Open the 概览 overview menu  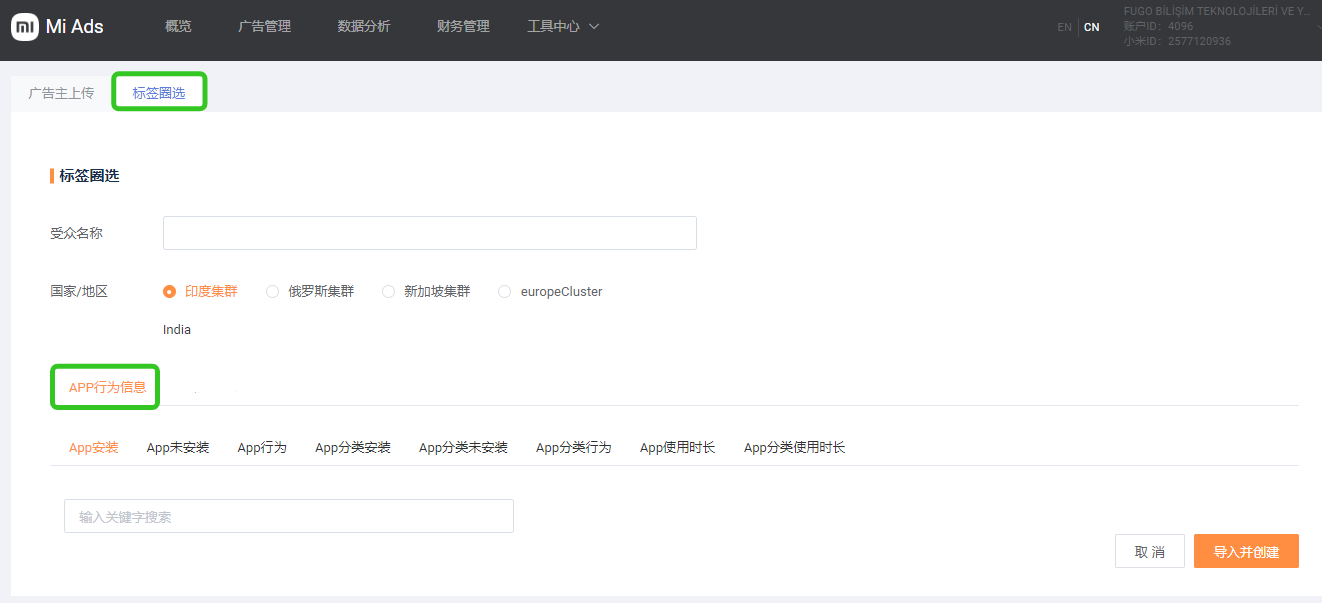pyautogui.click(x=178, y=27)
